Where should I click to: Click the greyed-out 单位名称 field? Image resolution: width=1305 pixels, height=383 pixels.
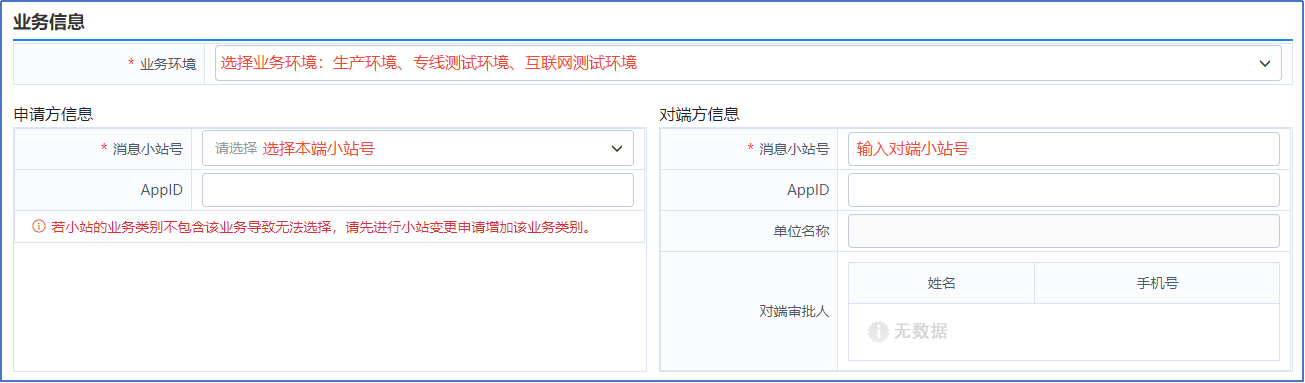[1064, 231]
